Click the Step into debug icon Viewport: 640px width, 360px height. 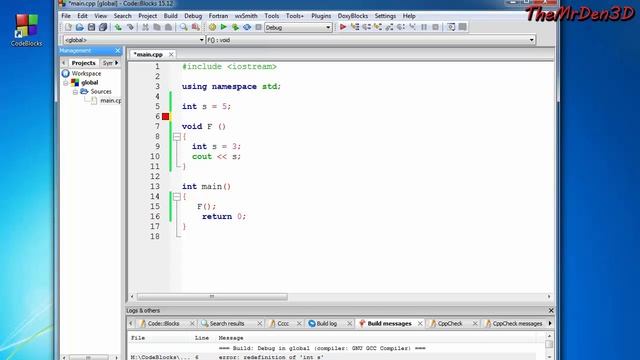[x=378, y=27]
